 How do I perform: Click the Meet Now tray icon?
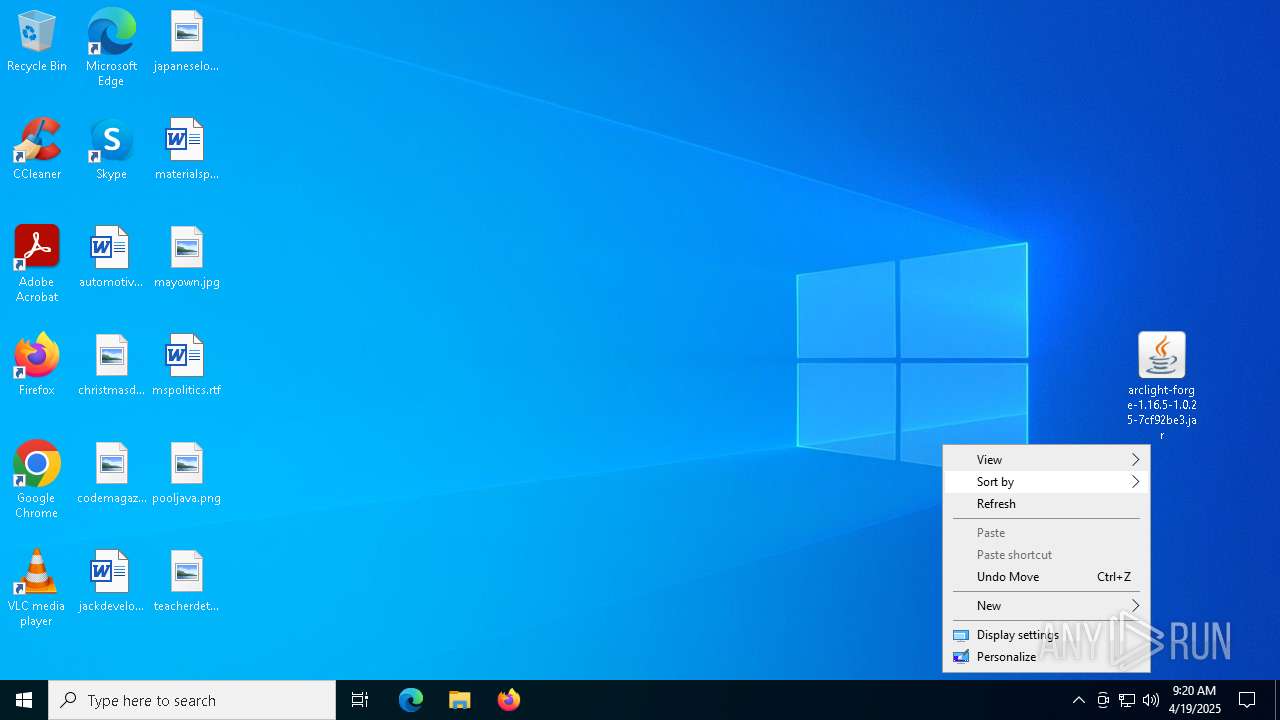click(x=1103, y=700)
